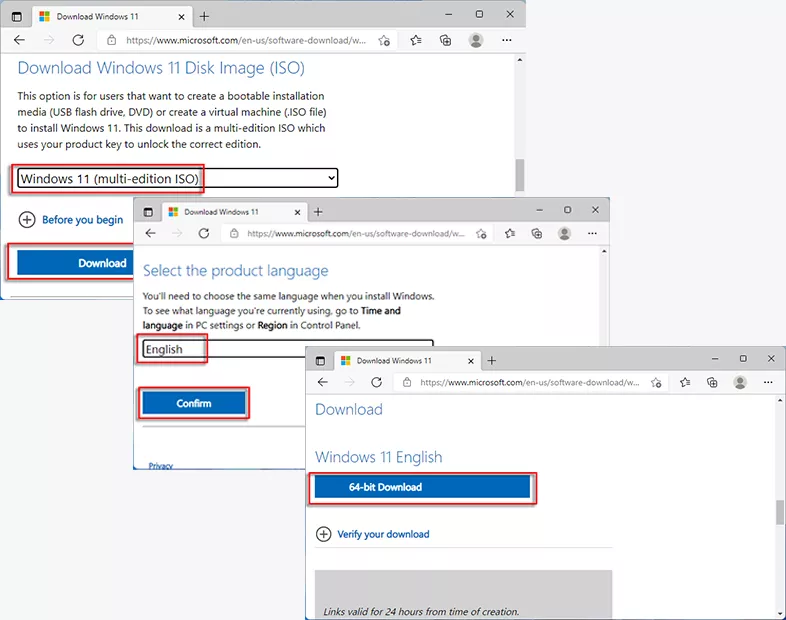The height and width of the screenshot is (620, 786).
Task: Open the Favorites list in front window
Action: [x=685, y=382]
